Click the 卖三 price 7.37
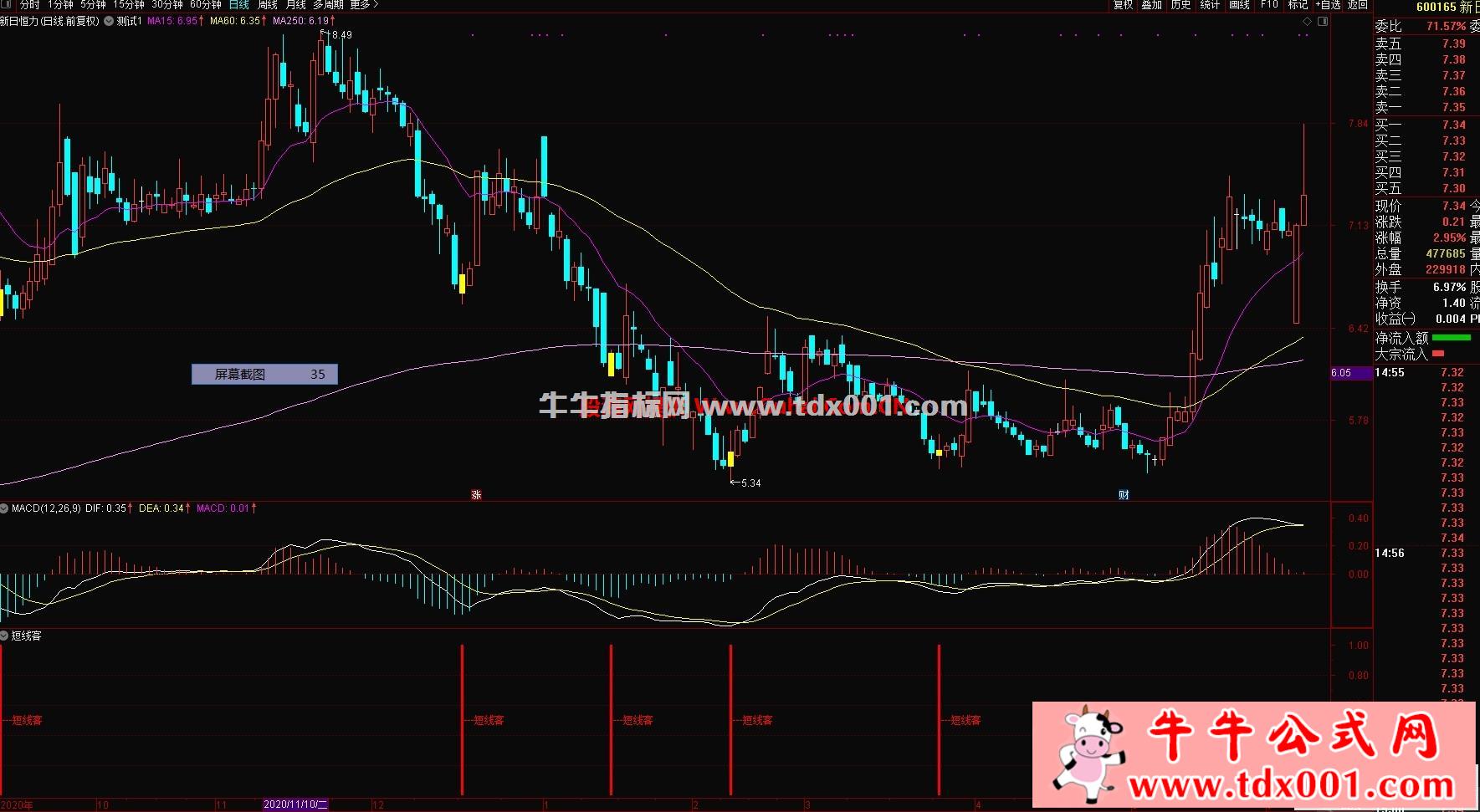Viewport: 1480px width, 812px height. point(1453,75)
